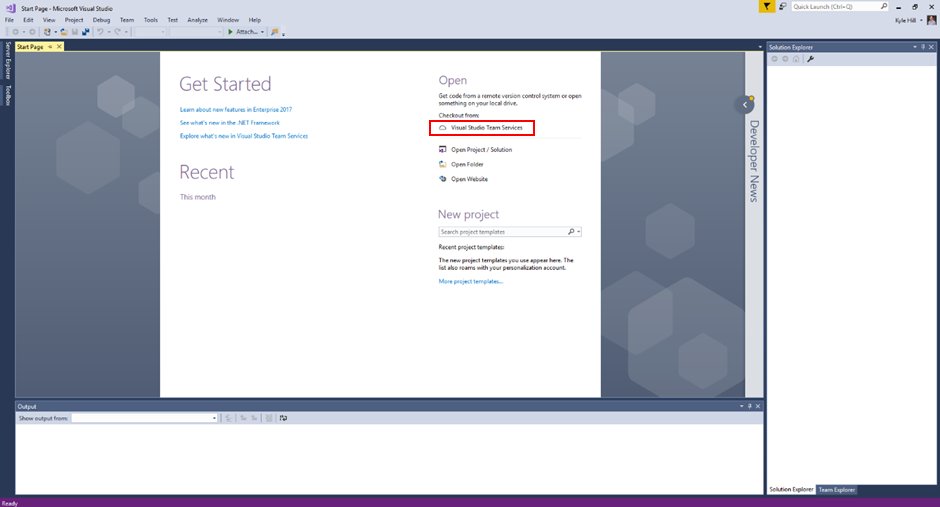Start debugging with the Attach button
This screenshot has width=940, height=507.
coord(243,32)
